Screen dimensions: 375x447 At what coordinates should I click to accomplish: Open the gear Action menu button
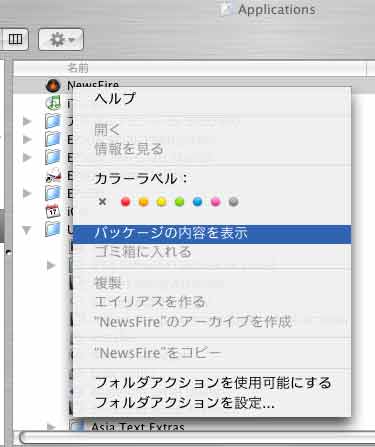coord(61,40)
